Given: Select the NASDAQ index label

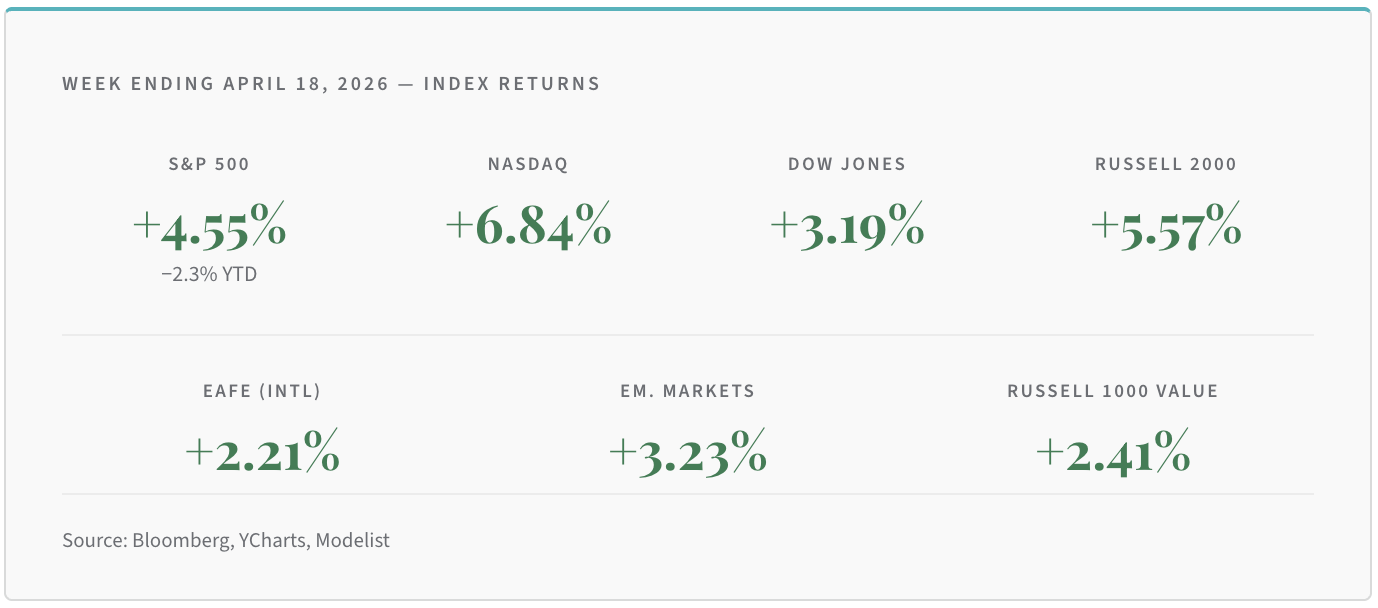Looking at the screenshot, I should [x=528, y=164].
